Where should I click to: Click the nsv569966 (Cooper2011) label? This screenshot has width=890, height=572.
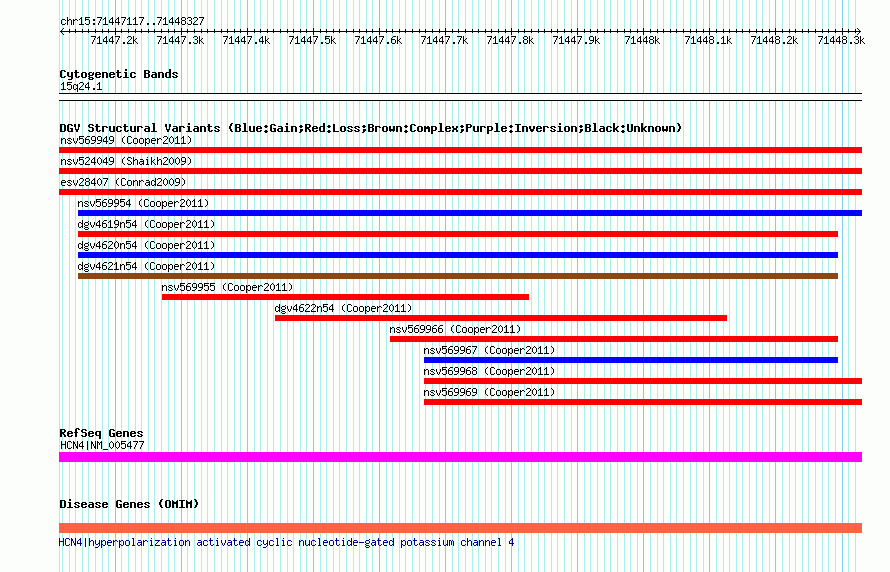[x=455, y=329]
